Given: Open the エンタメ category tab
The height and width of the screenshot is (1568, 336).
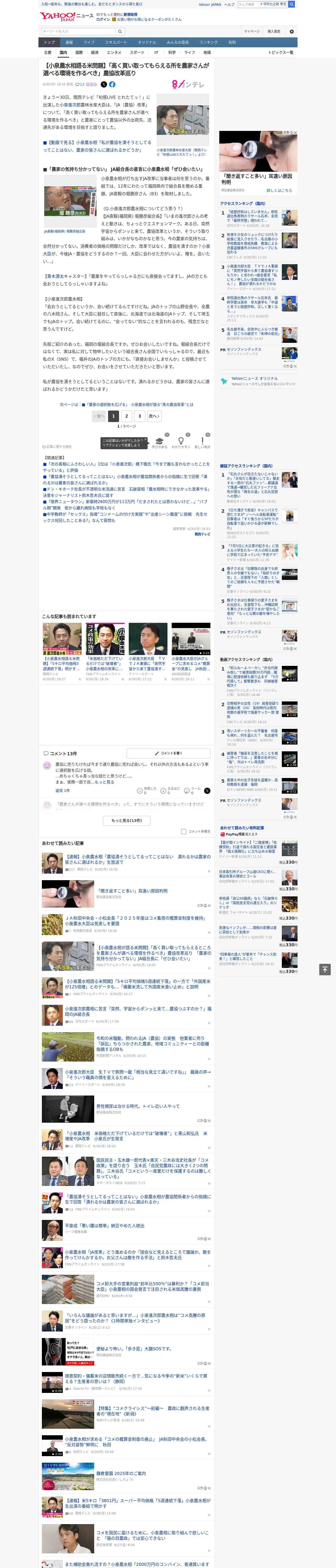Looking at the screenshot, I should [114, 52].
